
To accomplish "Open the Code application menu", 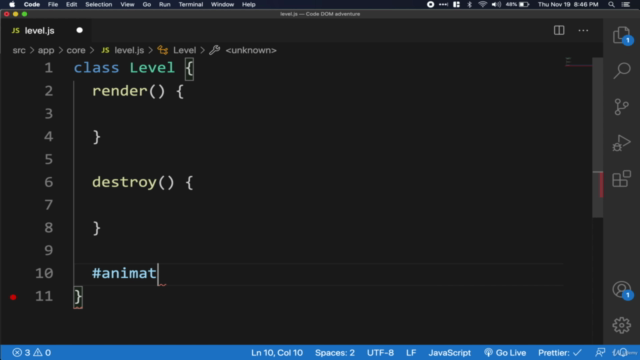I will coord(31,4).
